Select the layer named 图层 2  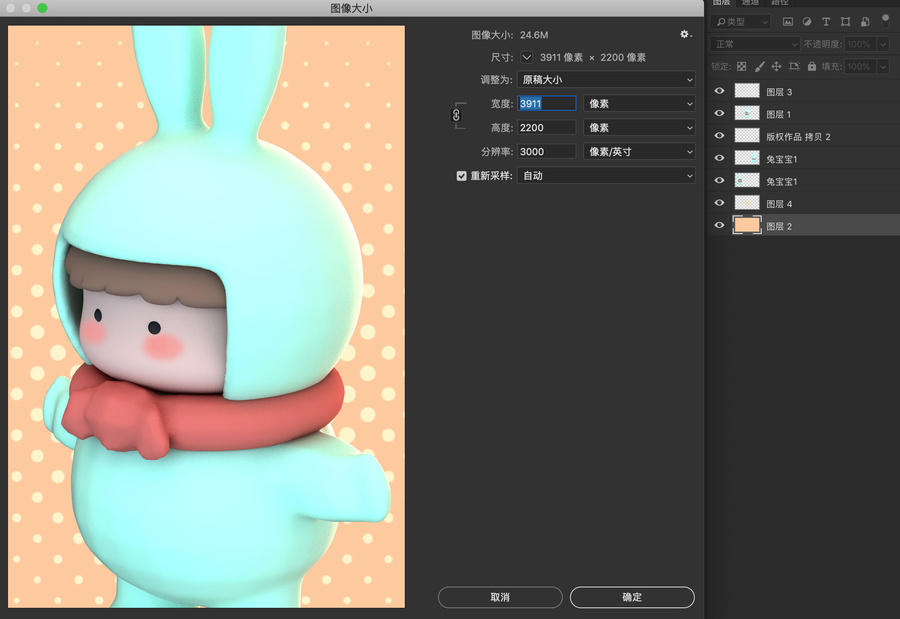tap(779, 226)
